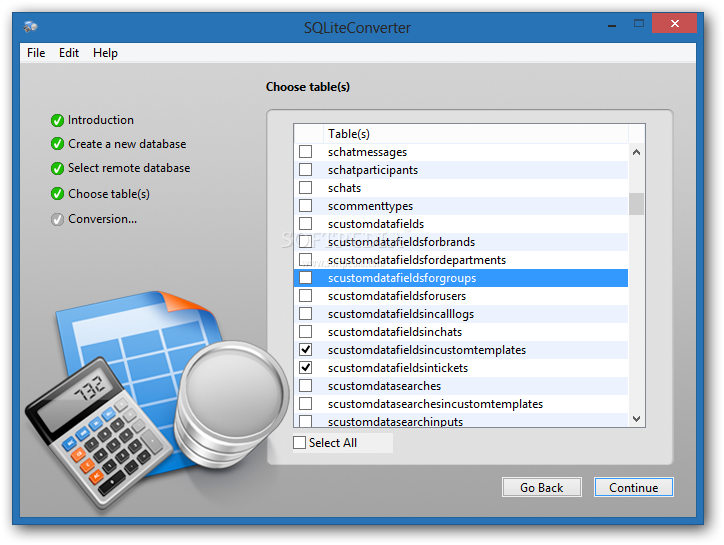Click the green check beside Create a new database
724x545 pixels.
click(57, 144)
